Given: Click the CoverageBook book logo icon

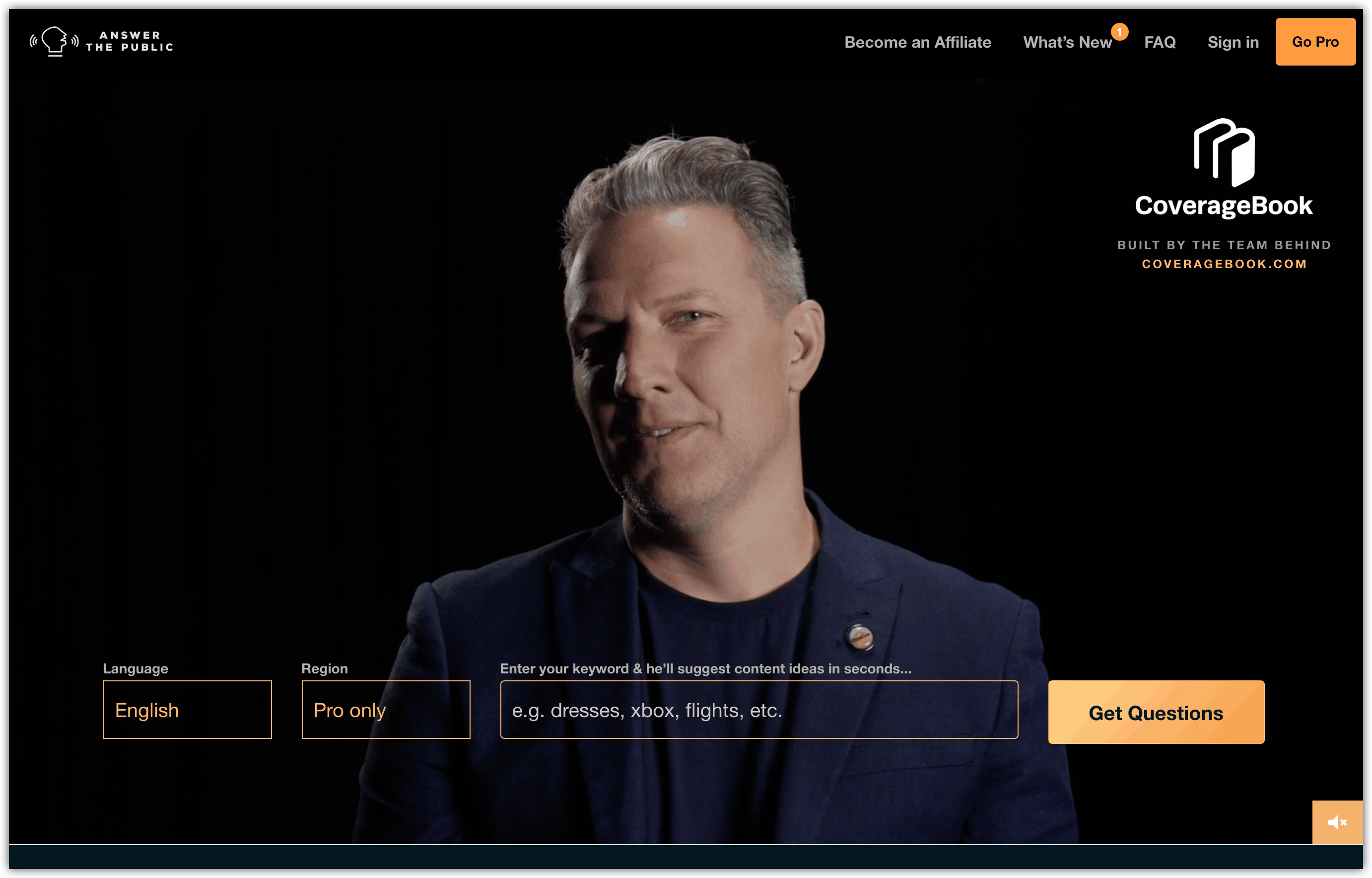Looking at the screenshot, I should point(1224,152).
